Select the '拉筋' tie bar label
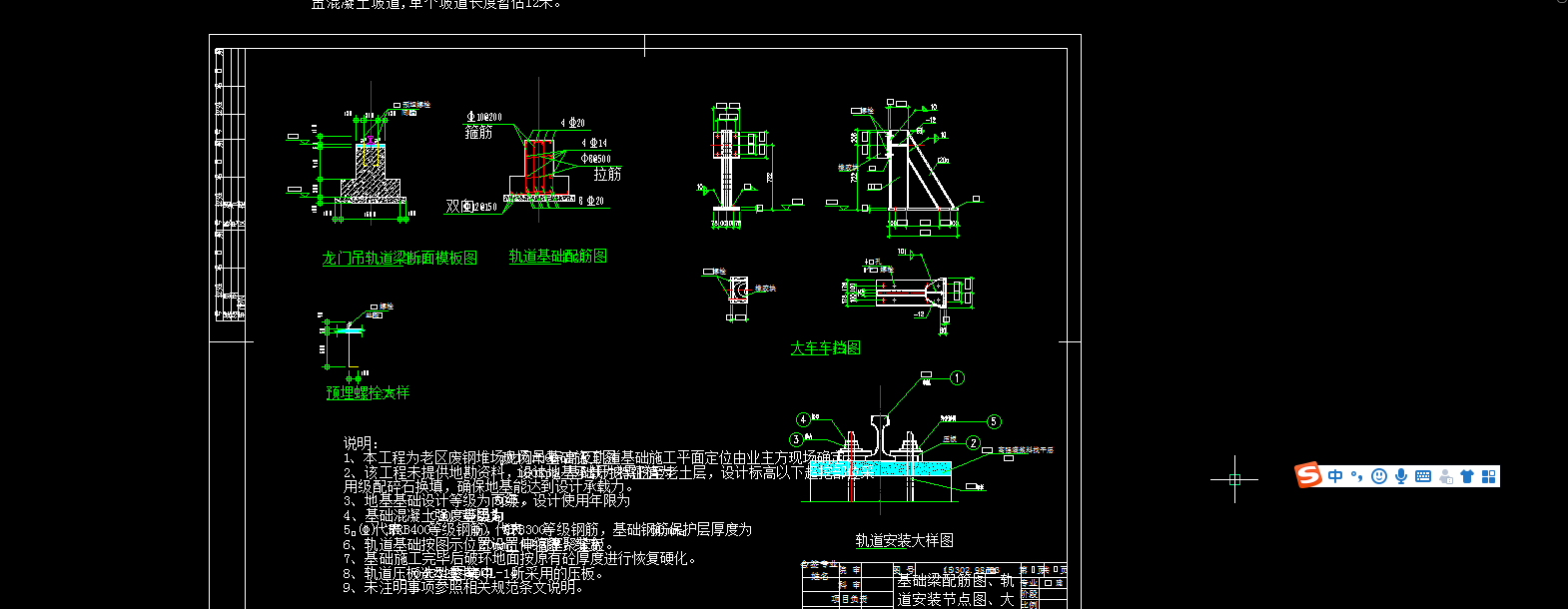The image size is (1568, 609). (x=607, y=174)
